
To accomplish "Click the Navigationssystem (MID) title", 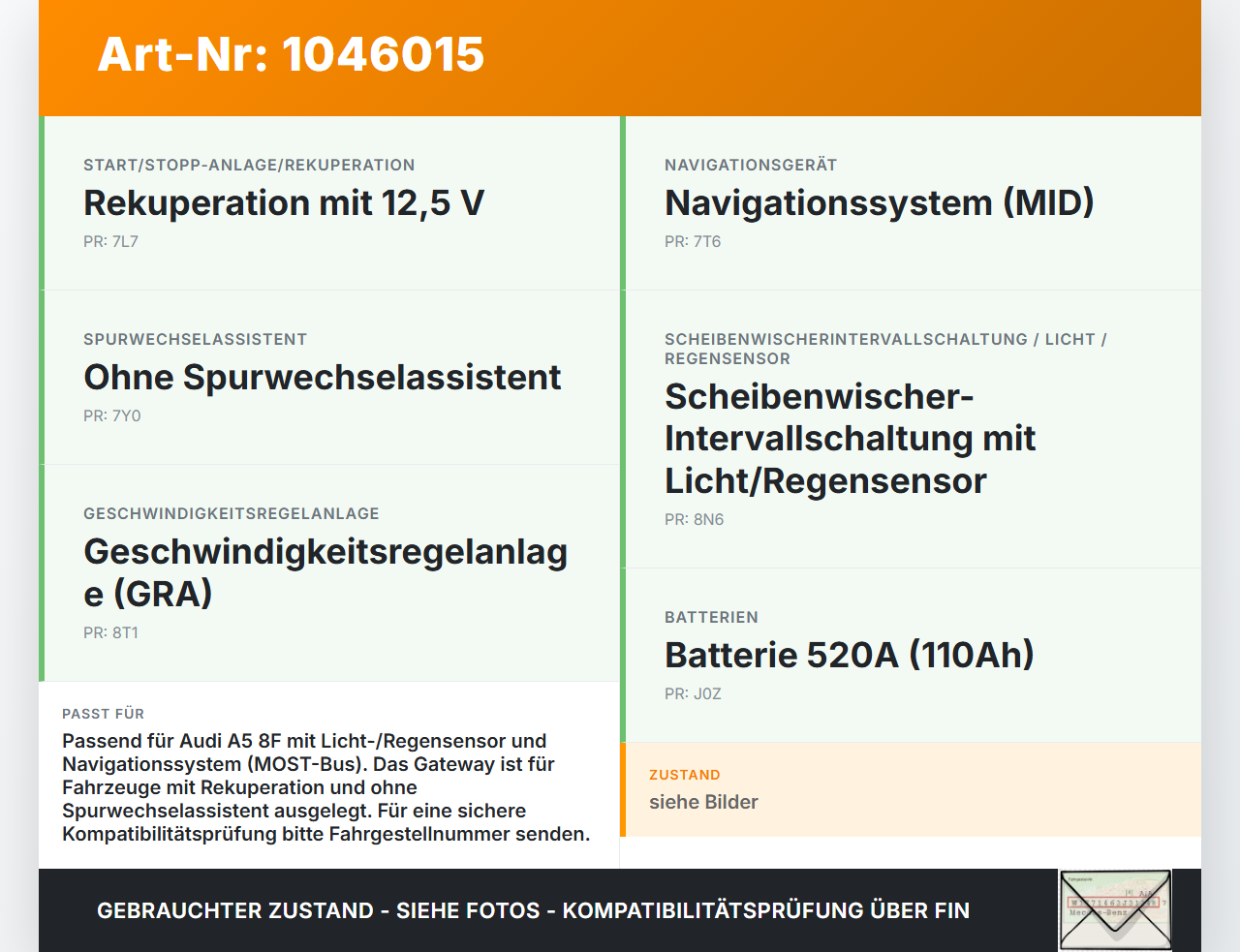I will pyautogui.click(x=879, y=203).
